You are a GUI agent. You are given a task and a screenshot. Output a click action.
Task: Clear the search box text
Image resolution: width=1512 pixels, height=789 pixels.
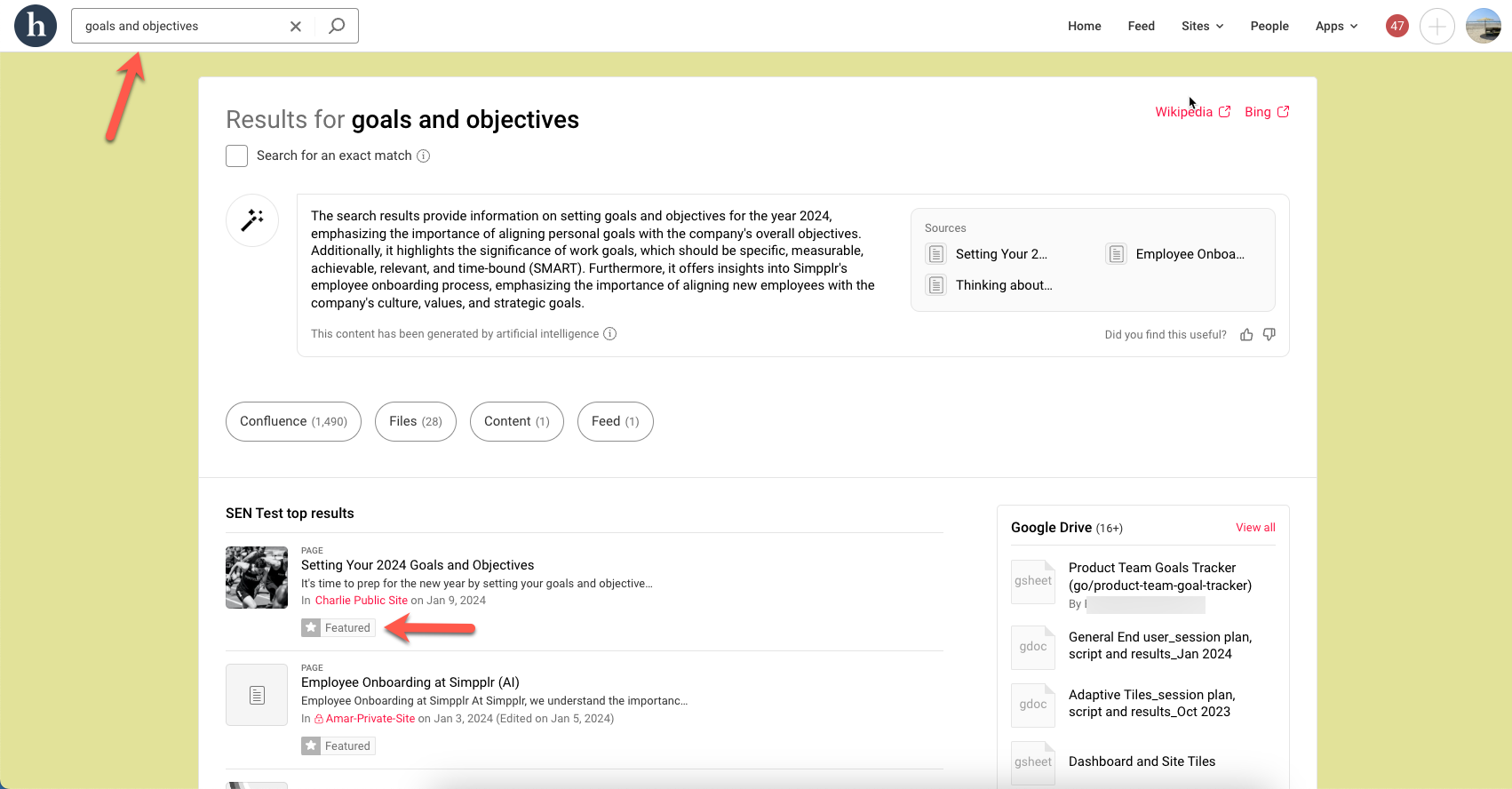pyautogui.click(x=296, y=27)
